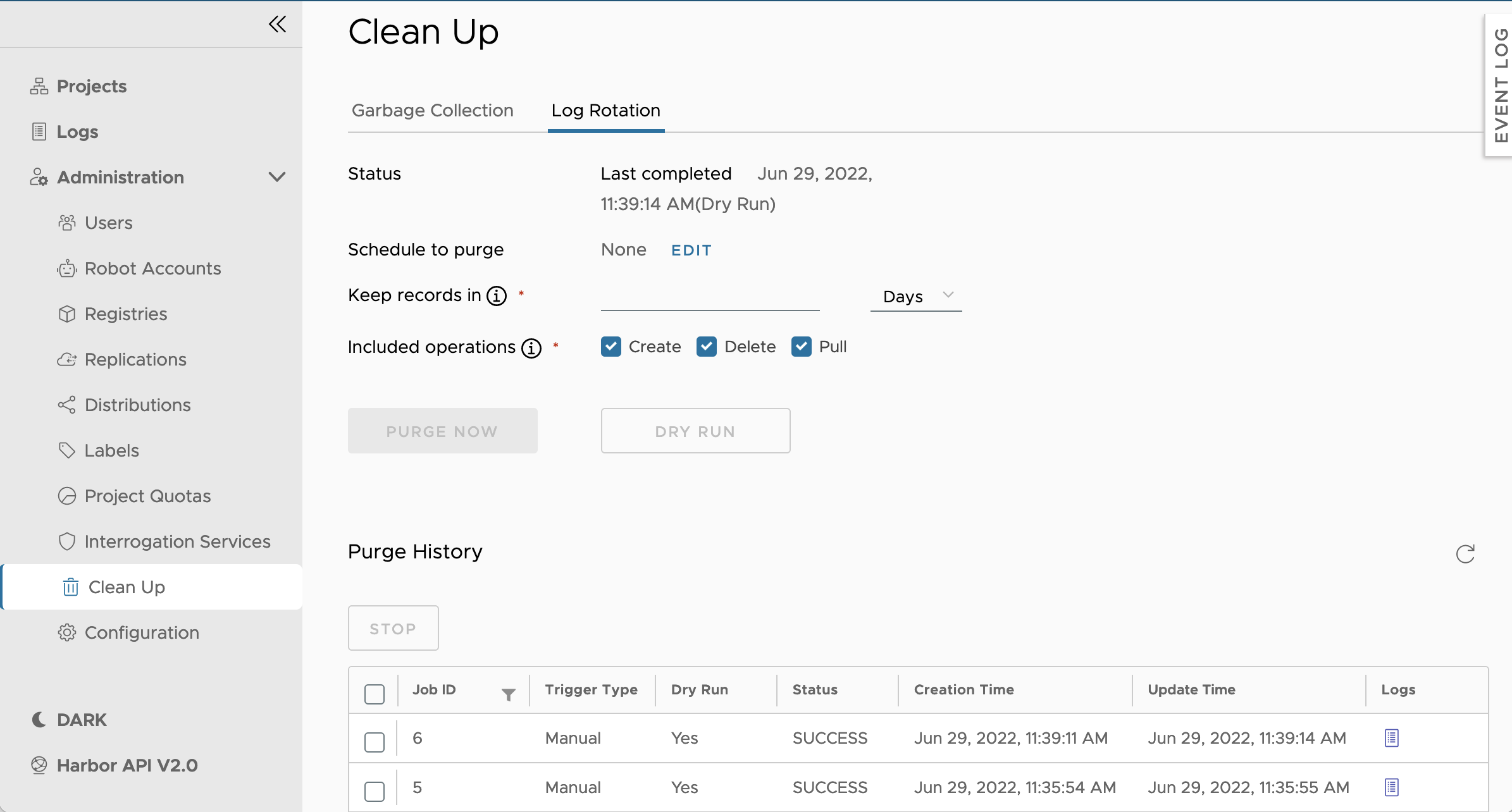The image size is (1512, 812).
Task: Click the Project Quotas pie icon
Action: (x=67, y=496)
